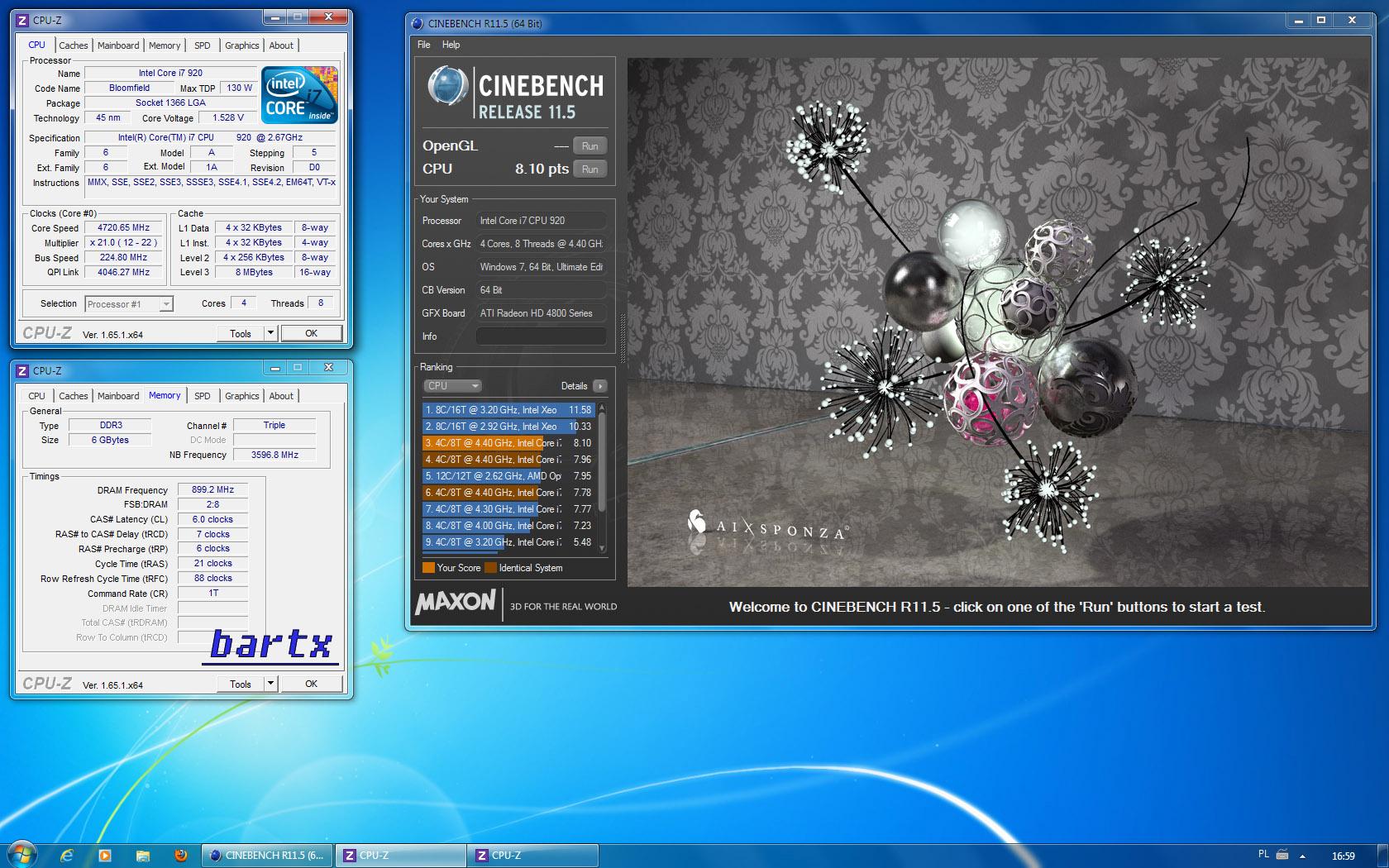Screen dimensions: 1389x868
Task: Click the Core Voltage value 1.528 V
Action: click(228, 118)
